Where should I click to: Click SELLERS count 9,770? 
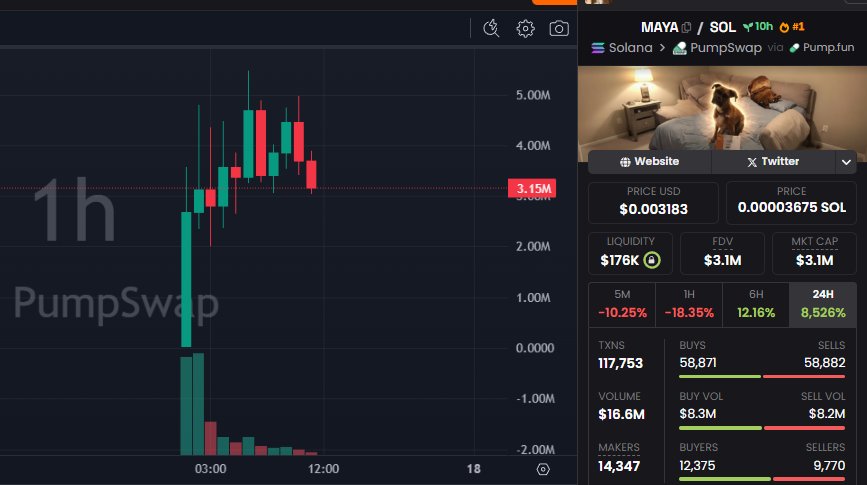[x=829, y=466]
